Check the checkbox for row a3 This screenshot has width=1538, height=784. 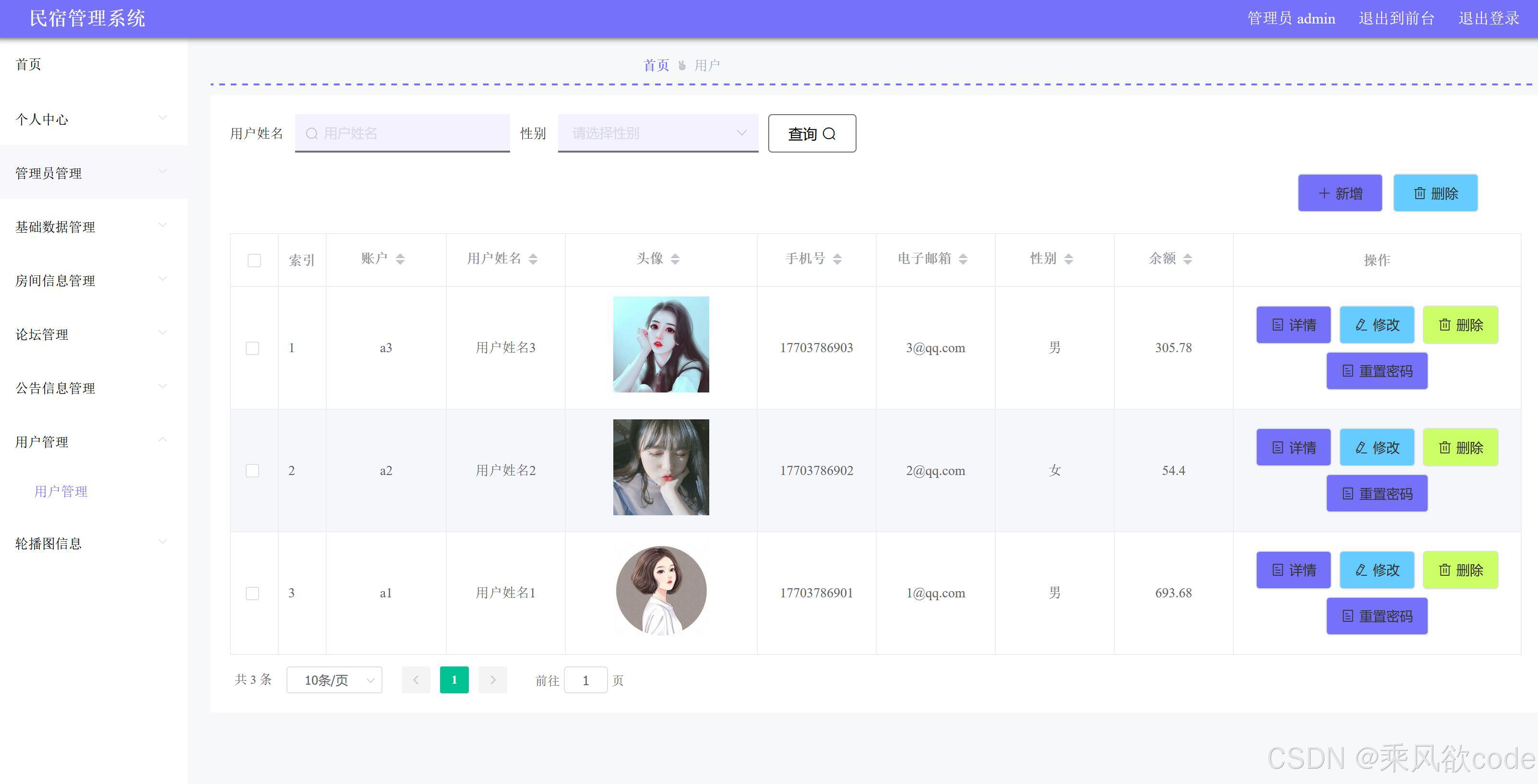tap(252, 348)
